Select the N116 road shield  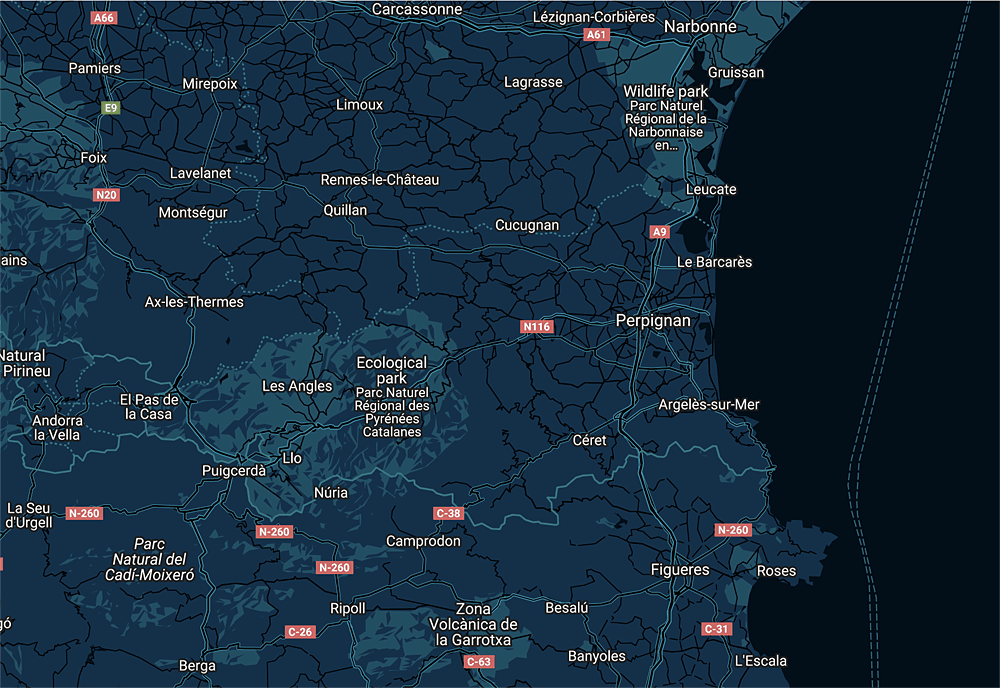[536, 326]
